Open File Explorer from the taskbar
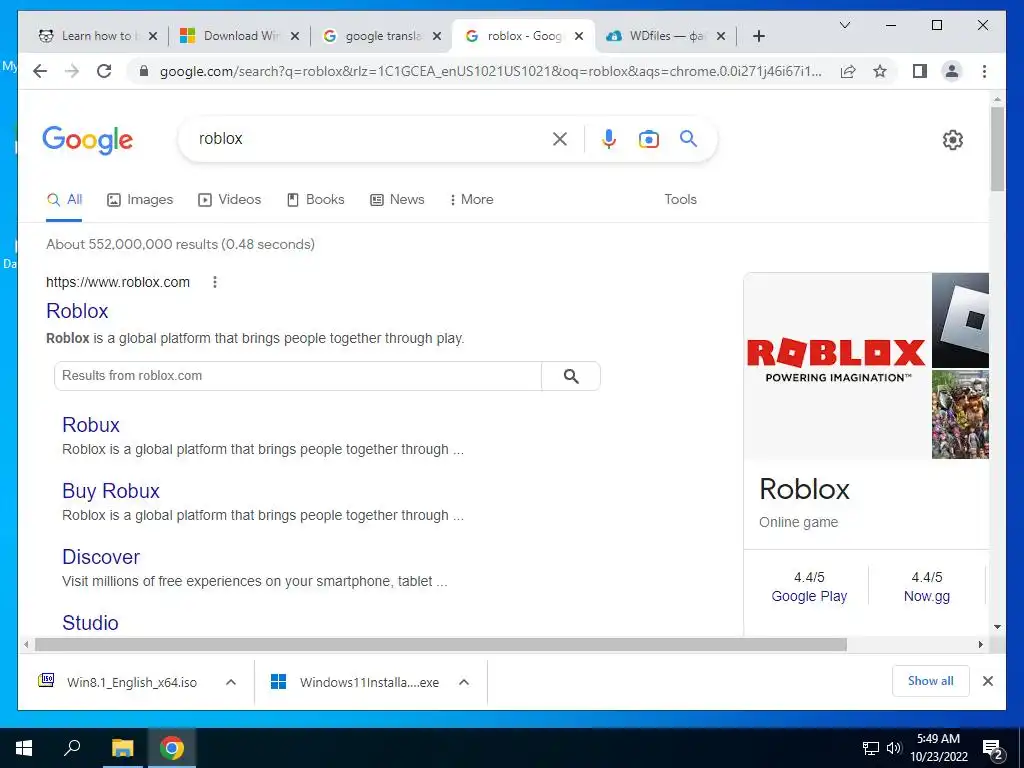Viewport: 1024px width, 768px height. 122,748
